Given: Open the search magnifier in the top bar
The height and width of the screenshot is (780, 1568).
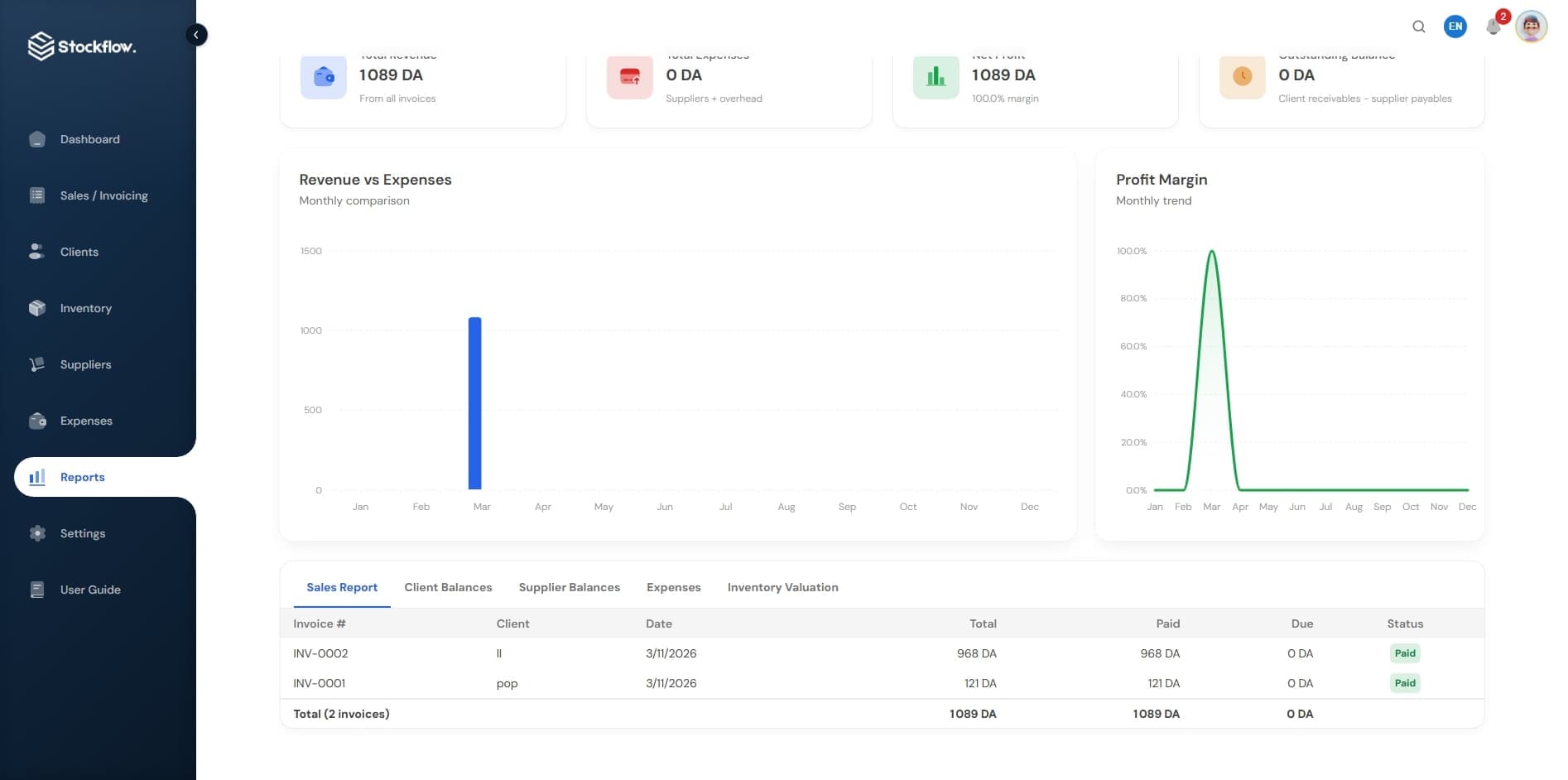Looking at the screenshot, I should coord(1419,26).
